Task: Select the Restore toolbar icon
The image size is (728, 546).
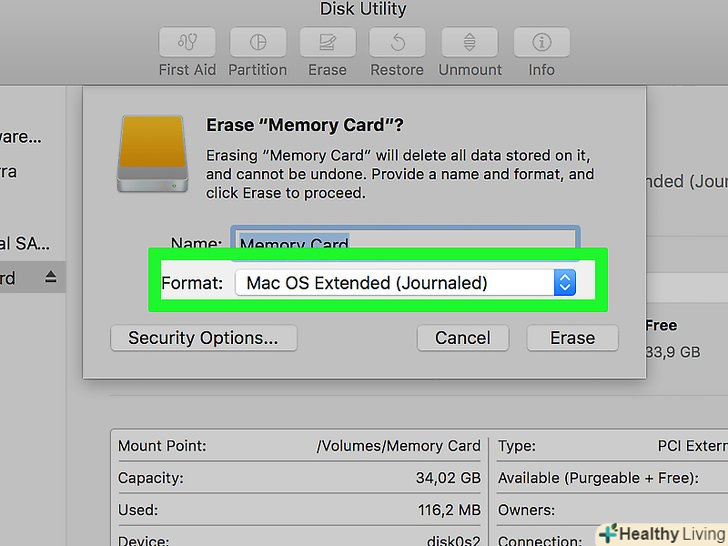Action: (397, 44)
